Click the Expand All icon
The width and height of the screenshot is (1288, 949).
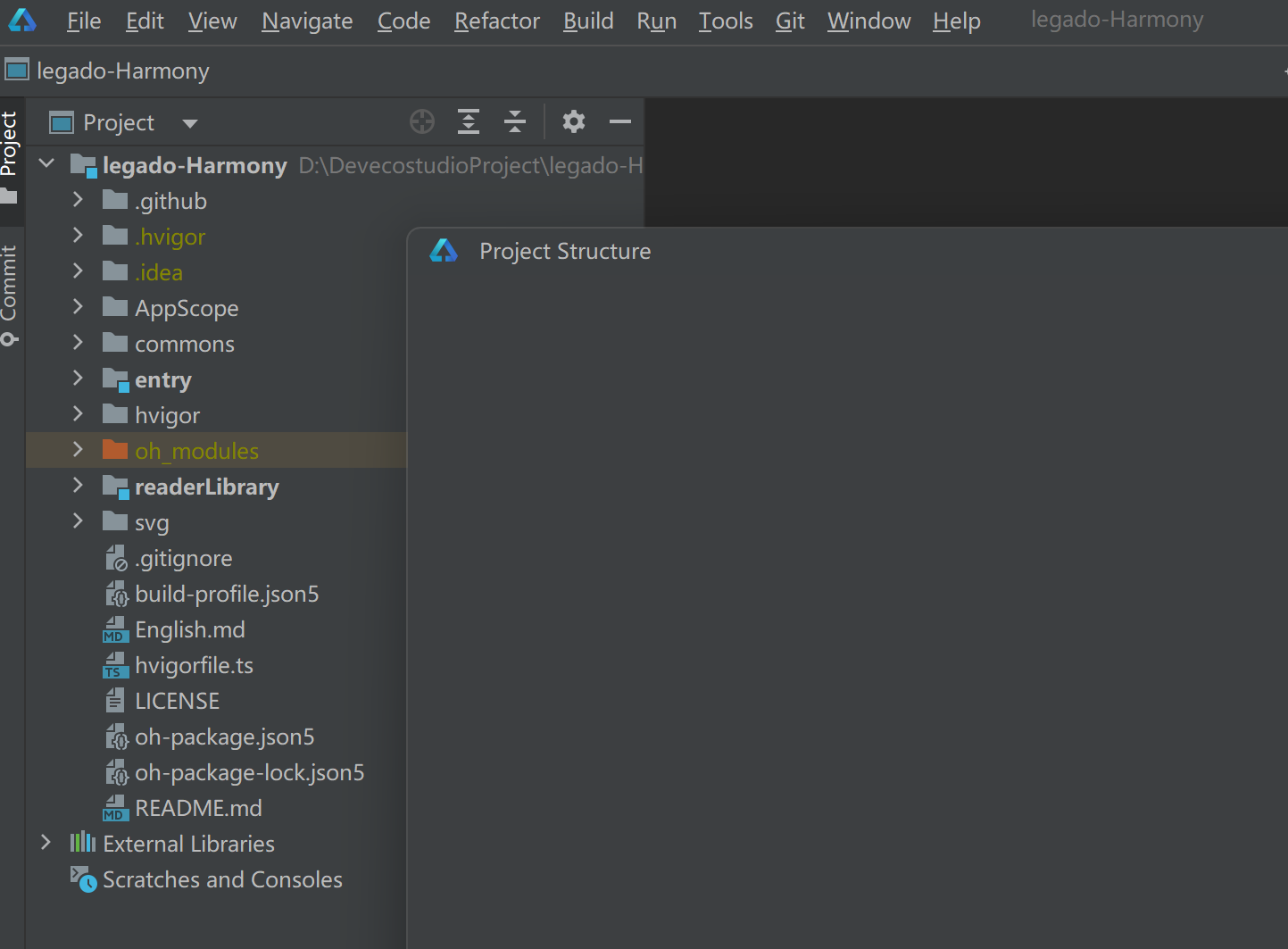[x=469, y=121]
